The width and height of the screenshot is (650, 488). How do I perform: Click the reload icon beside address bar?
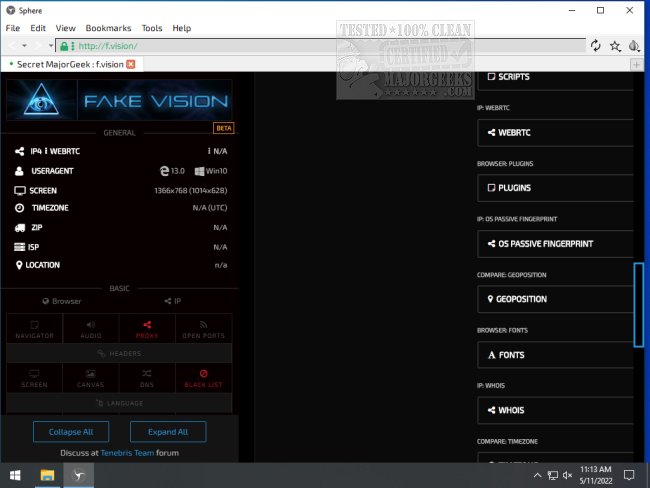(596, 46)
